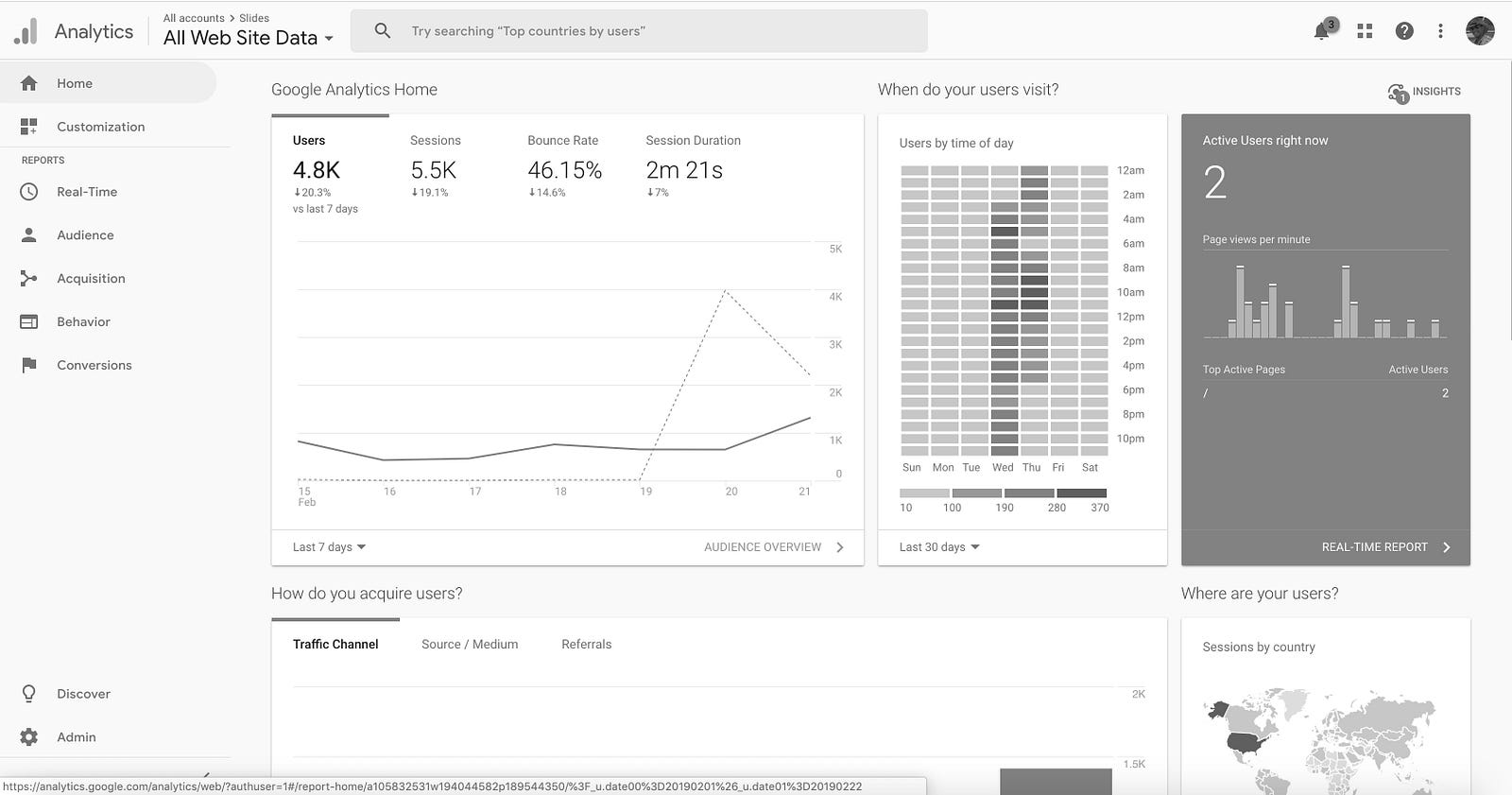
Task: Click the 'Users by time of day' heading
Action: tap(956, 144)
